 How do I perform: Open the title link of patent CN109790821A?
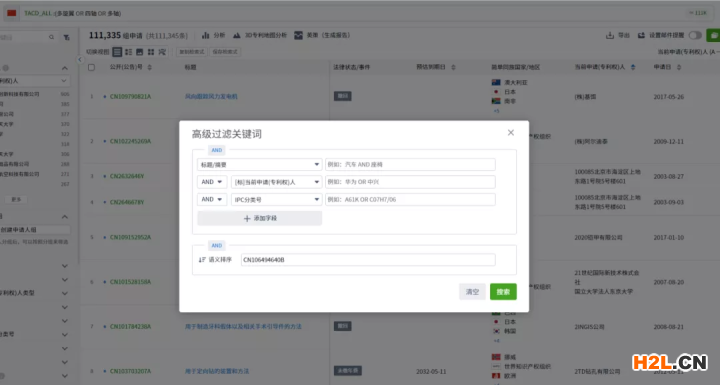(x=211, y=96)
